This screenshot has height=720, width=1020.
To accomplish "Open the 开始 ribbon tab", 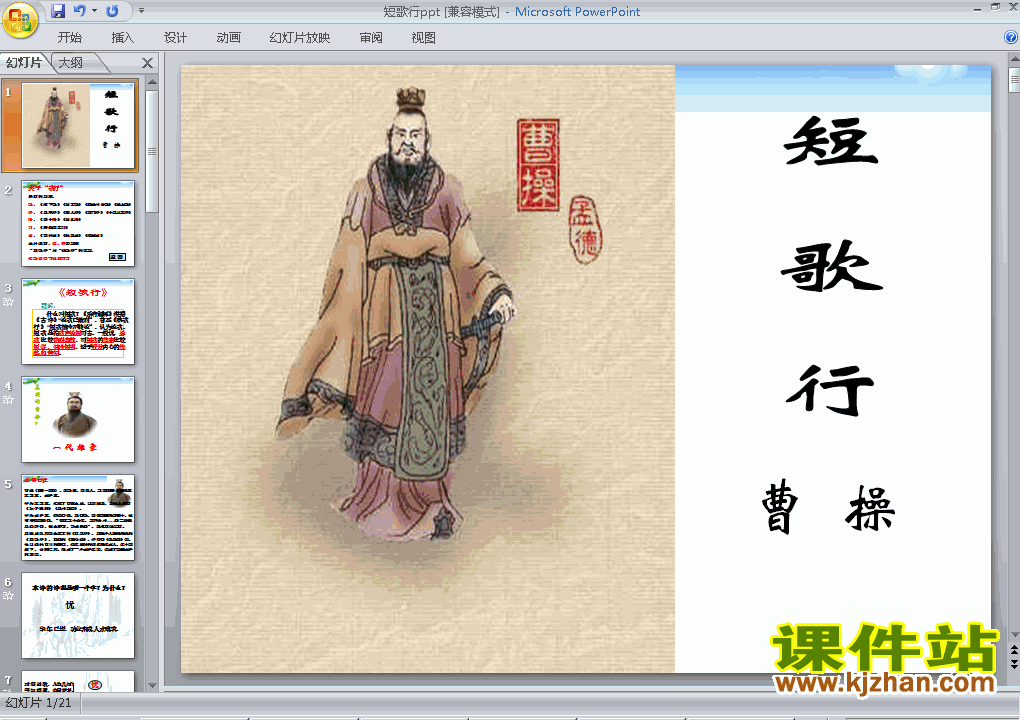I will 70,38.
